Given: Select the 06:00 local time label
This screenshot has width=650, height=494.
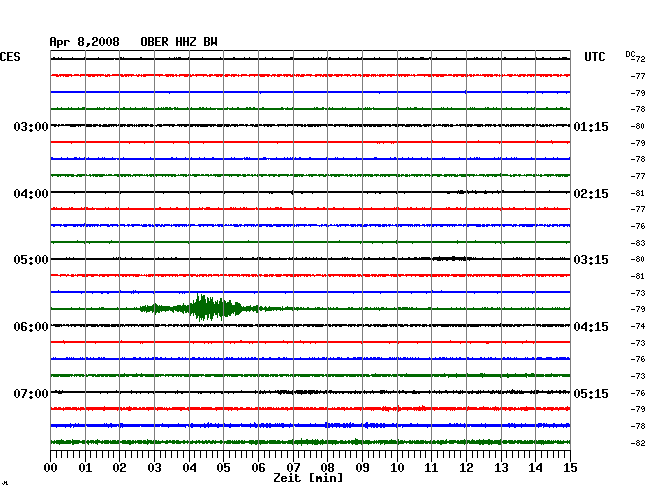Looking at the screenshot, I should pyautogui.click(x=31, y=327).
